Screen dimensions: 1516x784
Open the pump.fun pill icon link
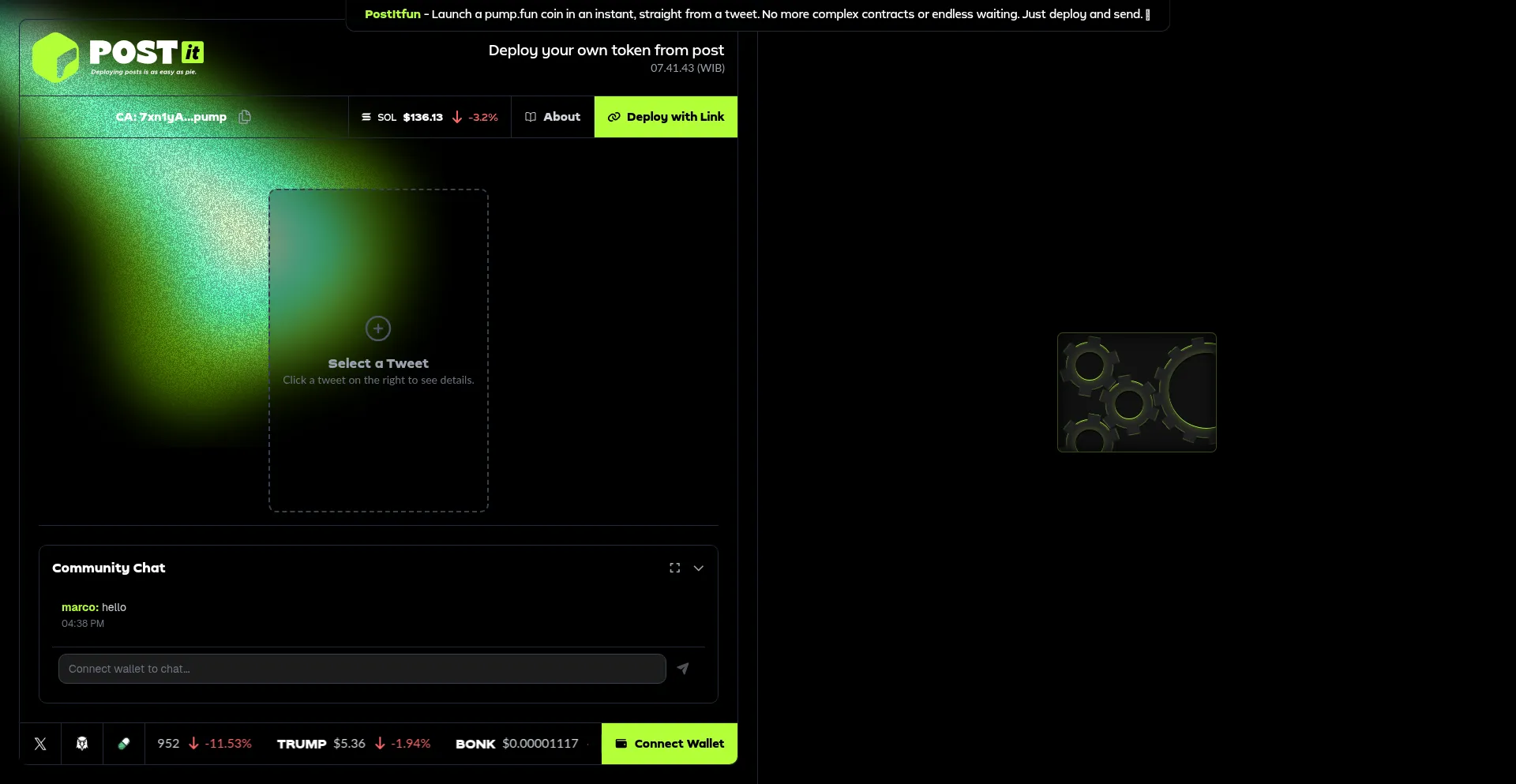coord(124,744)
